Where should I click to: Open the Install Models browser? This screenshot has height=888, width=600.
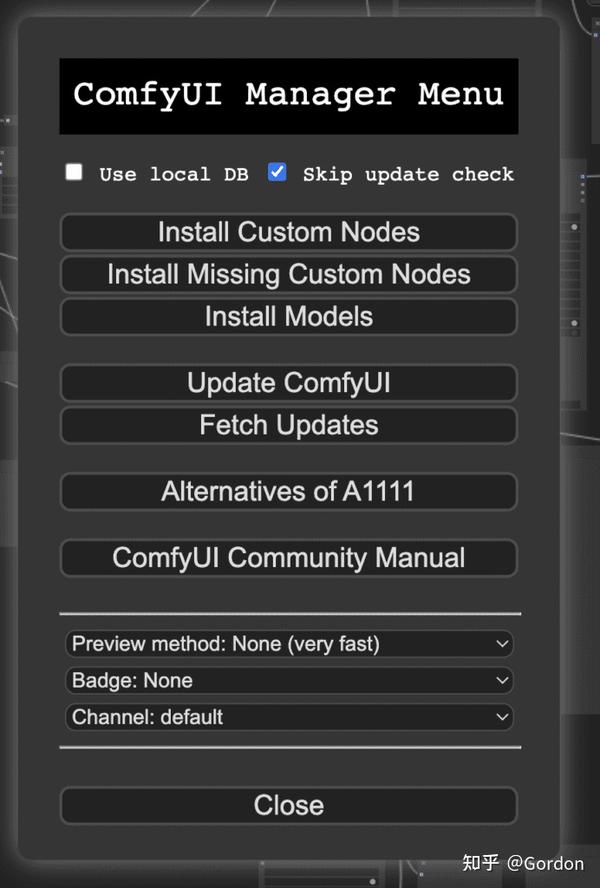(288, 316)
